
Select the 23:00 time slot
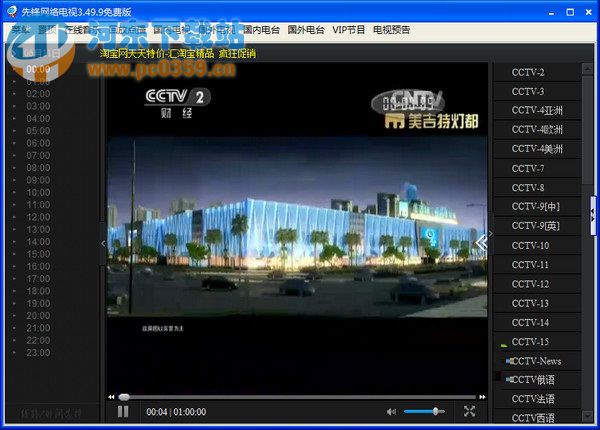point(38,353)
